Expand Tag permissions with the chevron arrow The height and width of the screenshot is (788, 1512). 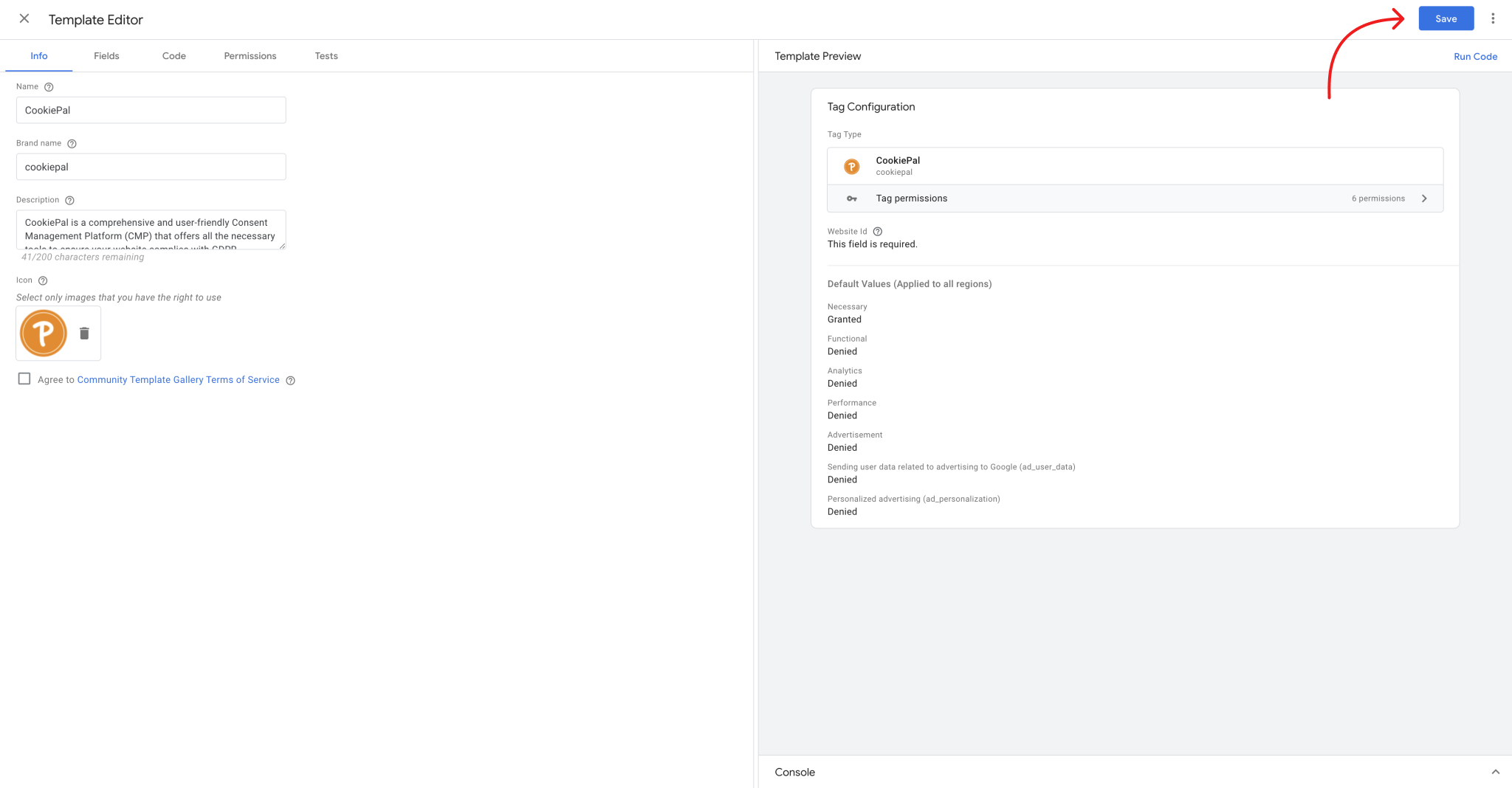[x=1424, y=198]
